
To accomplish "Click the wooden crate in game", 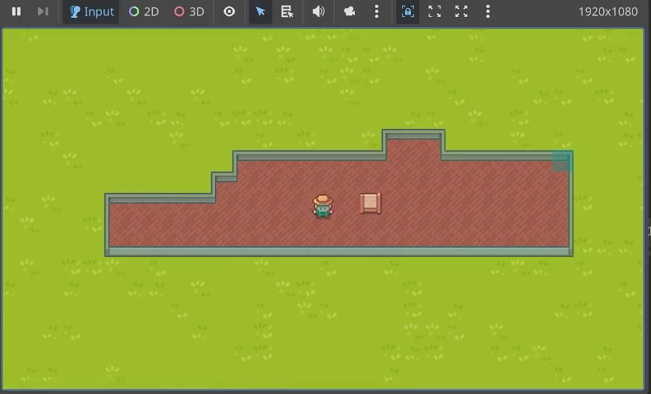I will 370,203.
